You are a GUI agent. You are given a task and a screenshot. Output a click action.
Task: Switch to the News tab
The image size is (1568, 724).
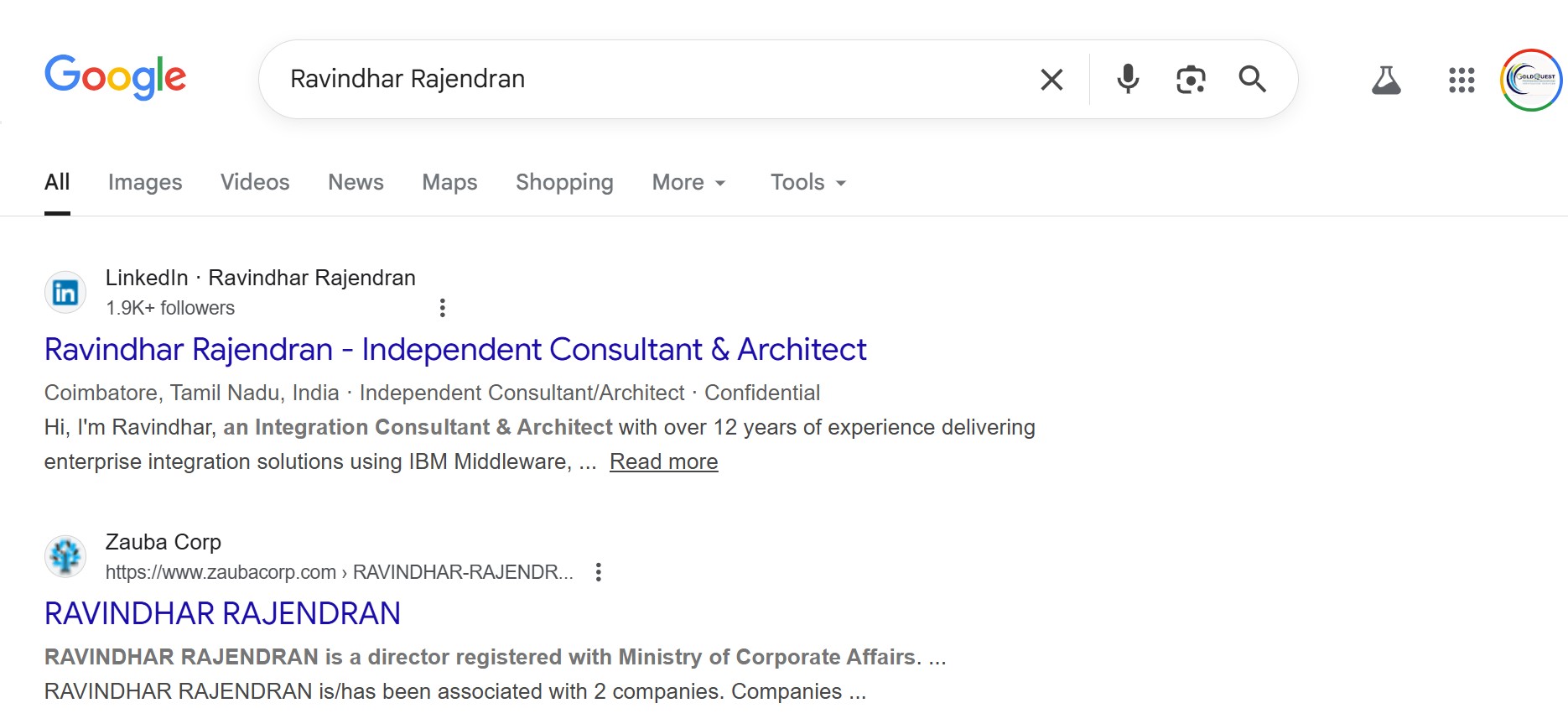pos(356,182)
